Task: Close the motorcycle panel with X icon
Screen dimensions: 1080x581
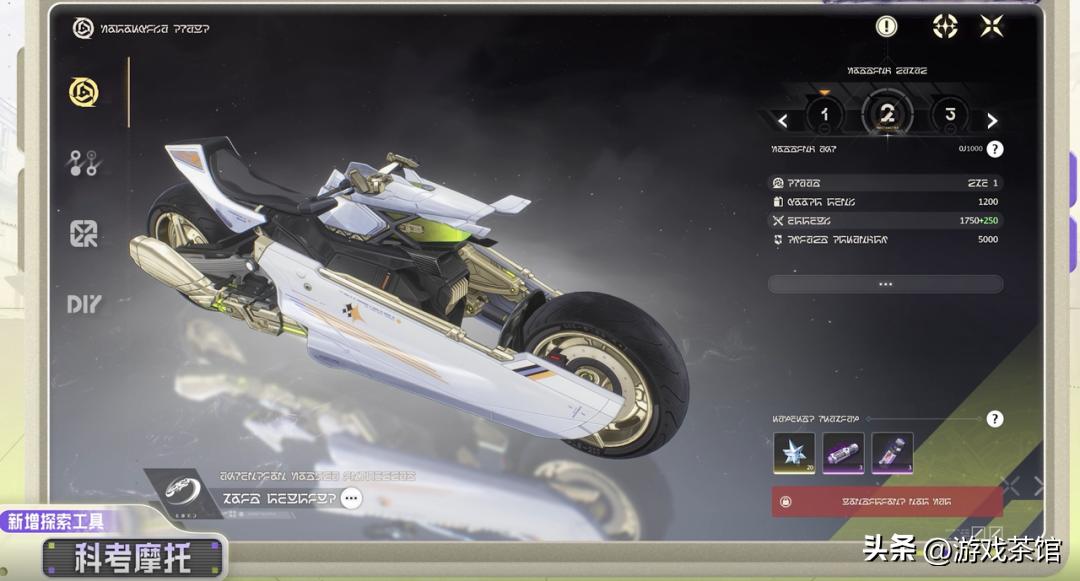Action: (992, 27)
